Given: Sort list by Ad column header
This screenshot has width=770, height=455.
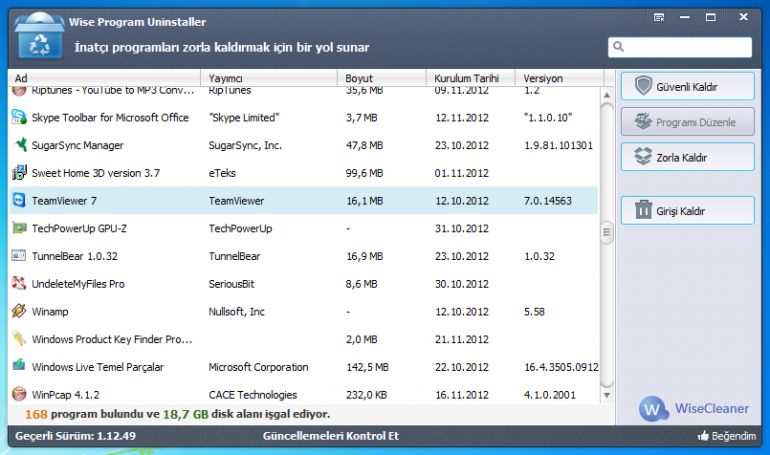Looking at the screenshot, I should 104,78.
